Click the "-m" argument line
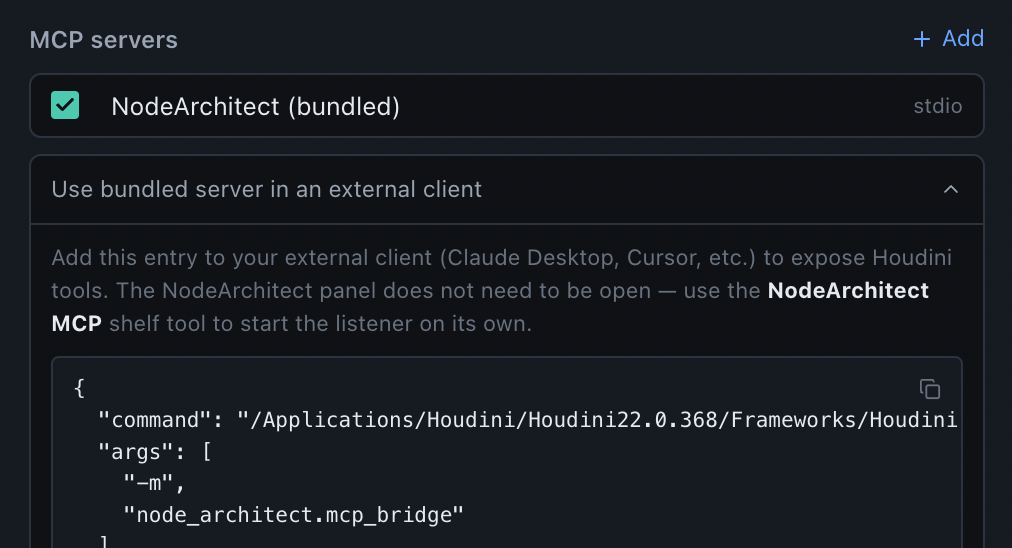This screenshot has width=1012, height=548. coord(154,483)
